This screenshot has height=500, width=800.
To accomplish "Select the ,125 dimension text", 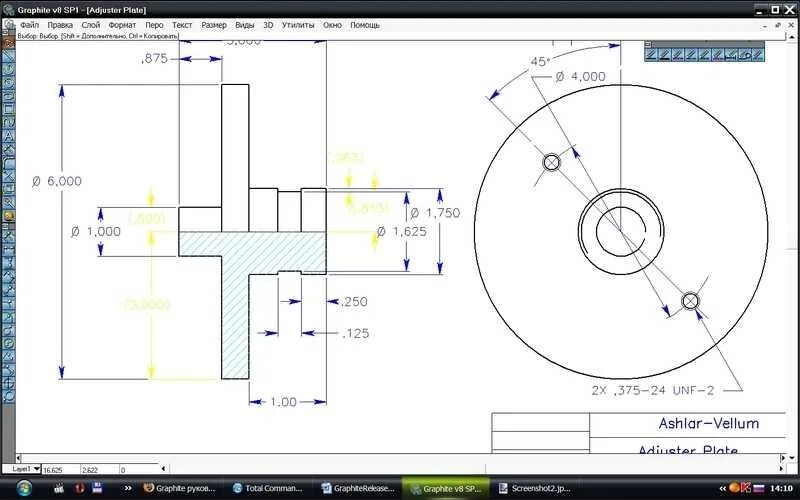I will pos(356,334).
